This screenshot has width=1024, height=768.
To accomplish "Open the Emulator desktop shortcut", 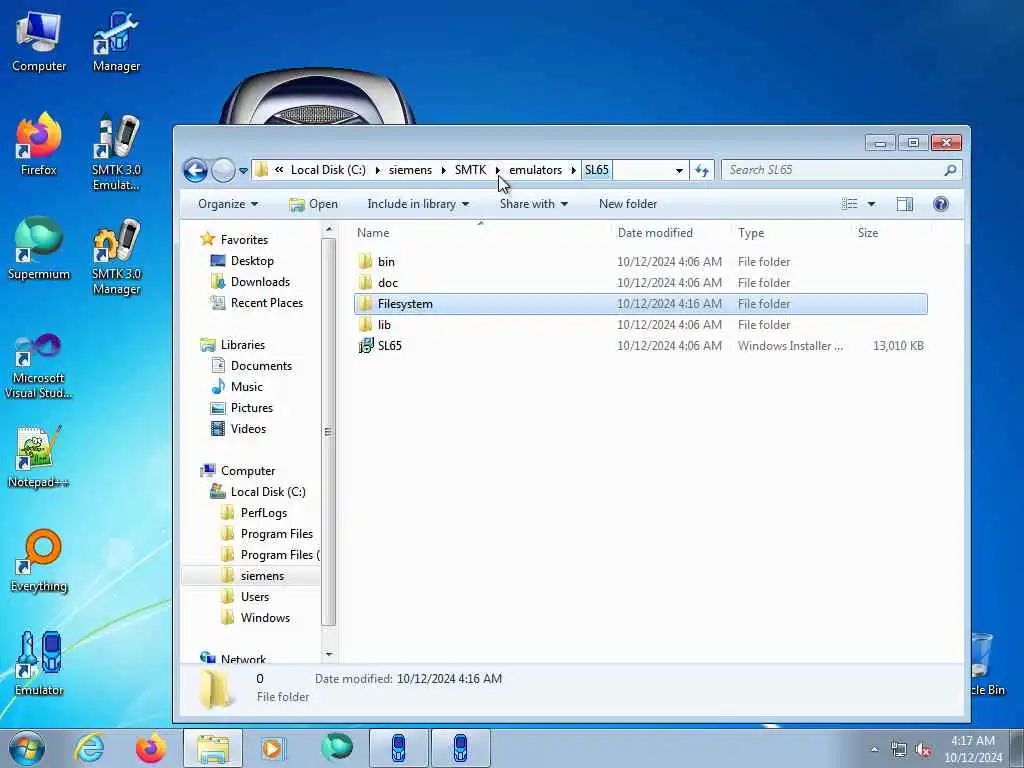I will (39, 664).
